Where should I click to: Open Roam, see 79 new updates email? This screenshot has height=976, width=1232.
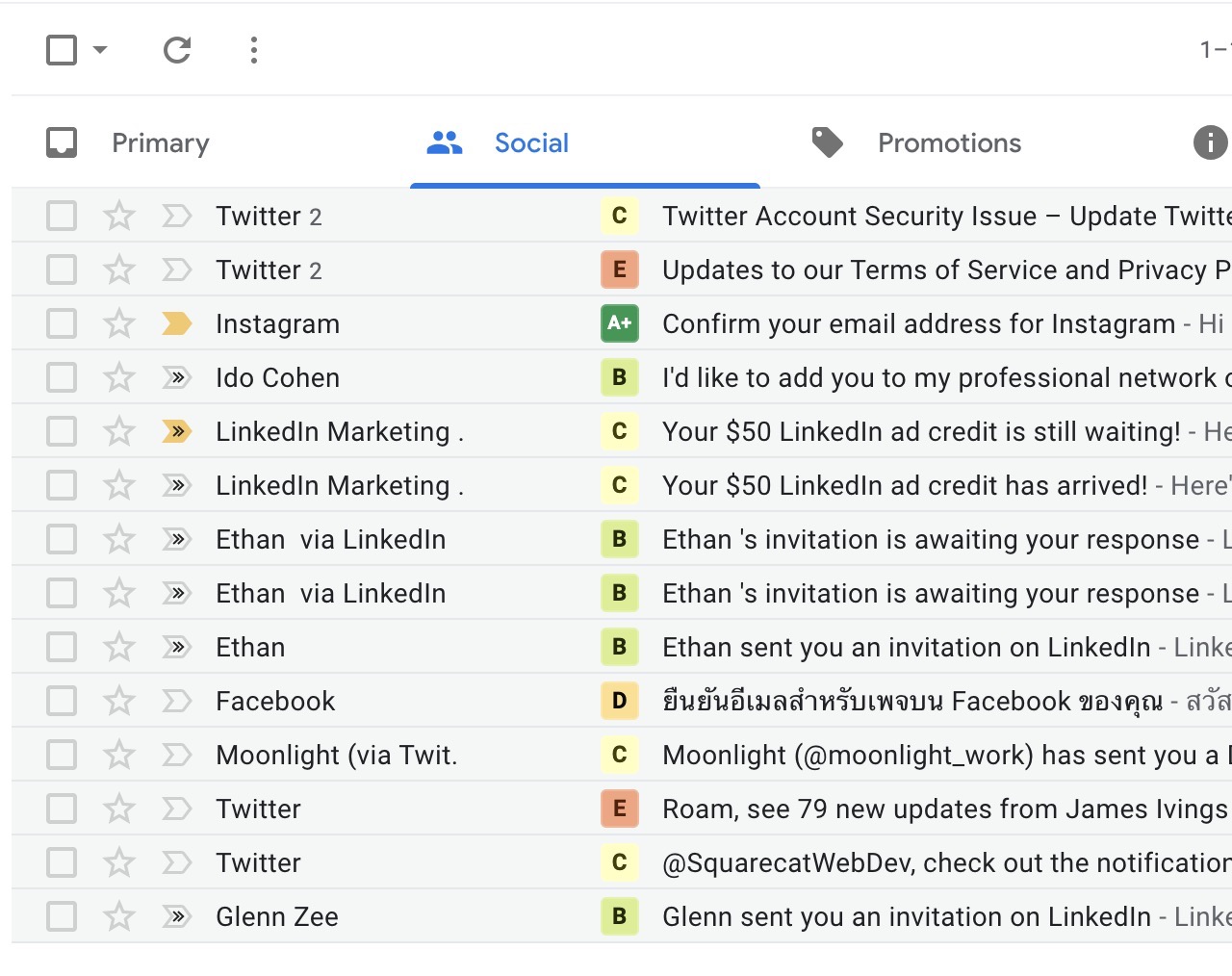[622, 809]
